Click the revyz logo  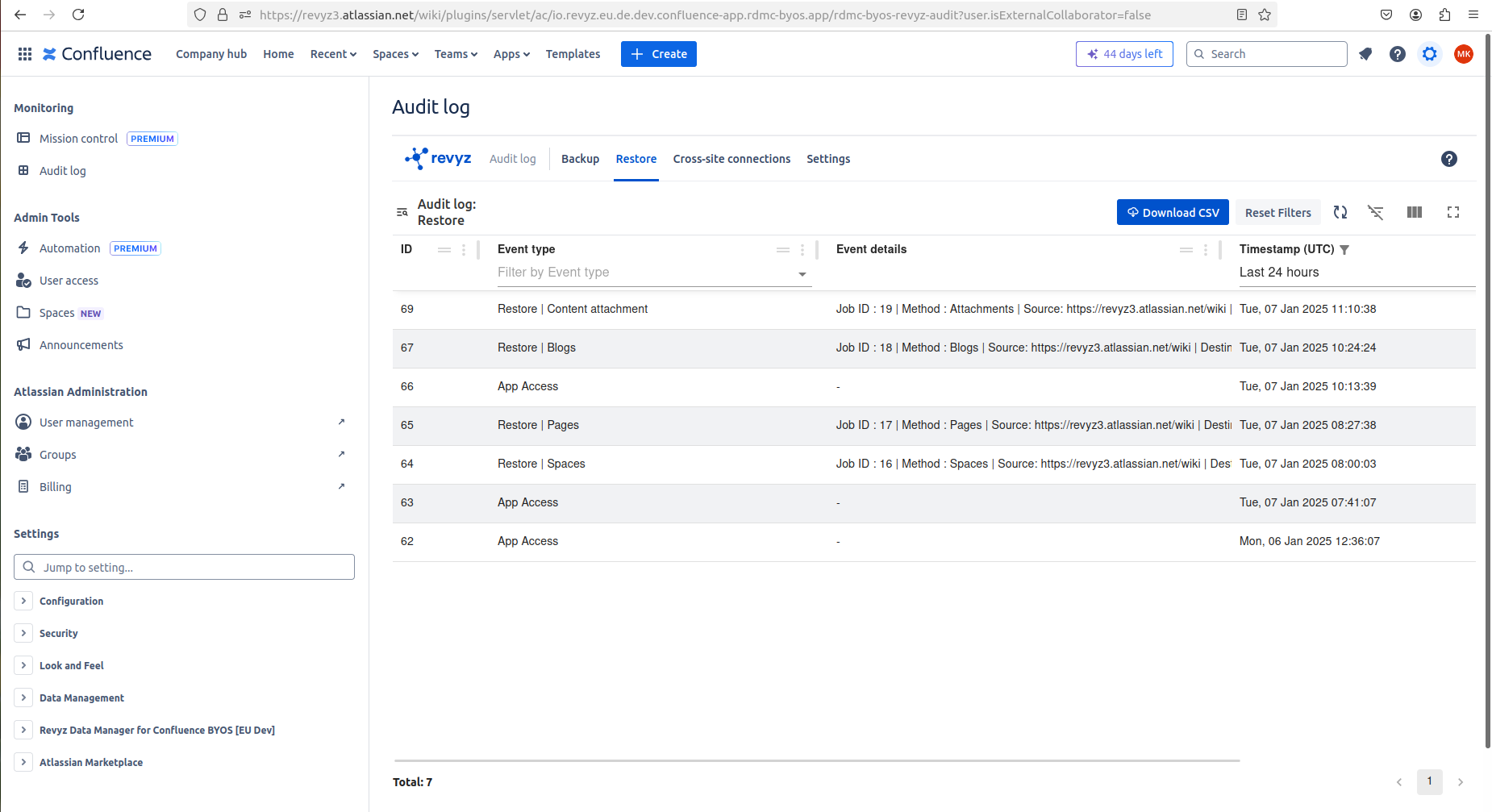pos(438,158)
